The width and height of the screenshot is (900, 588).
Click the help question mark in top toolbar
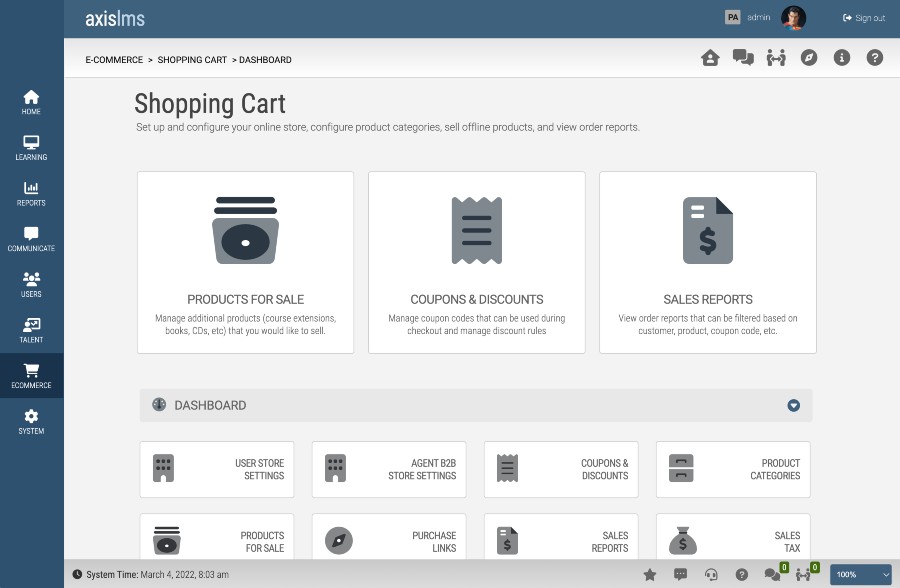coord(874,57)
